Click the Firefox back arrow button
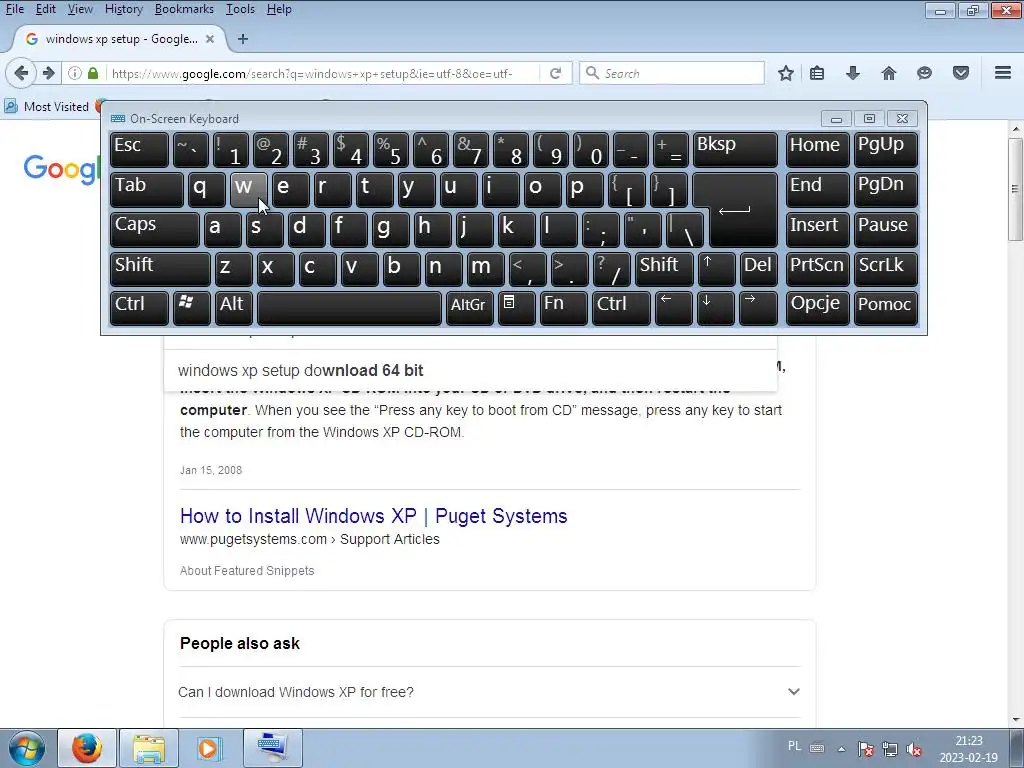This screenshot has height=768, width=1024. [21, 73]
